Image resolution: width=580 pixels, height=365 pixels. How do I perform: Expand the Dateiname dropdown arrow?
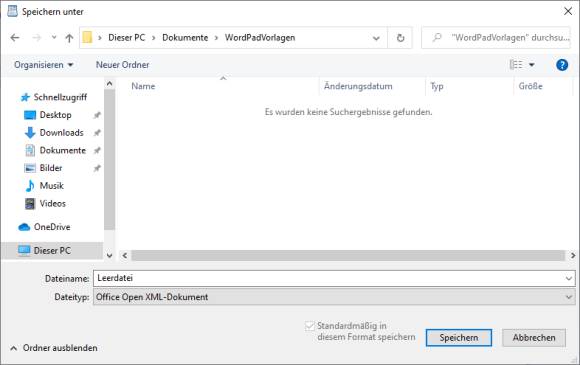click(x=569, y=278)
